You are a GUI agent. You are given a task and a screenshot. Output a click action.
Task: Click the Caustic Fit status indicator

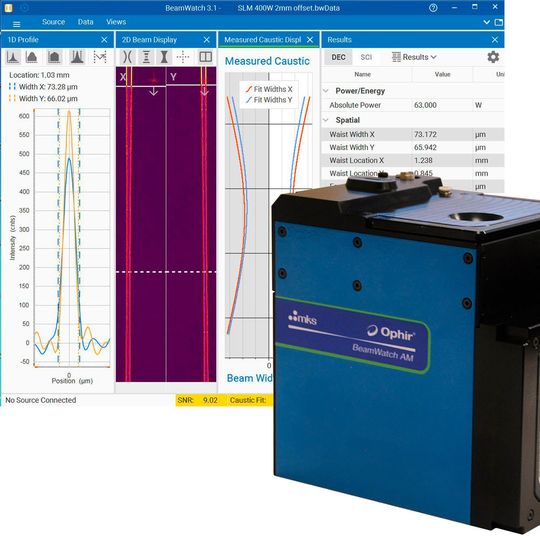click(249, 400)
